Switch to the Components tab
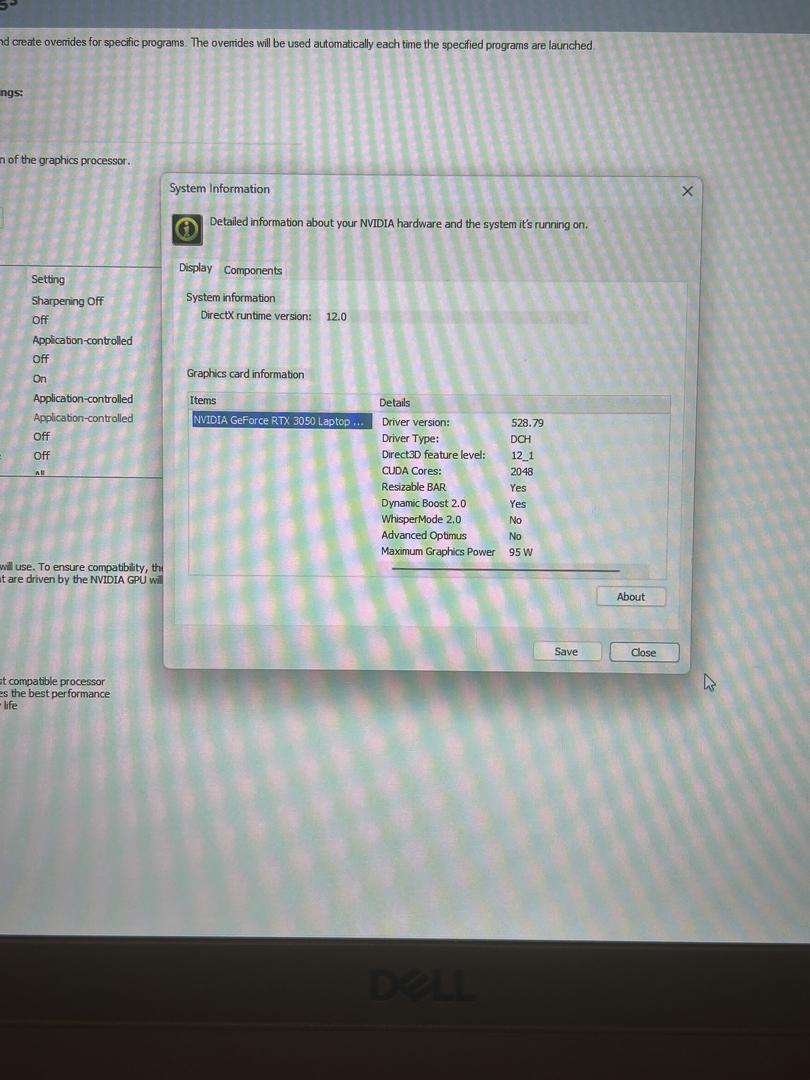 click(x=253, y=271)
